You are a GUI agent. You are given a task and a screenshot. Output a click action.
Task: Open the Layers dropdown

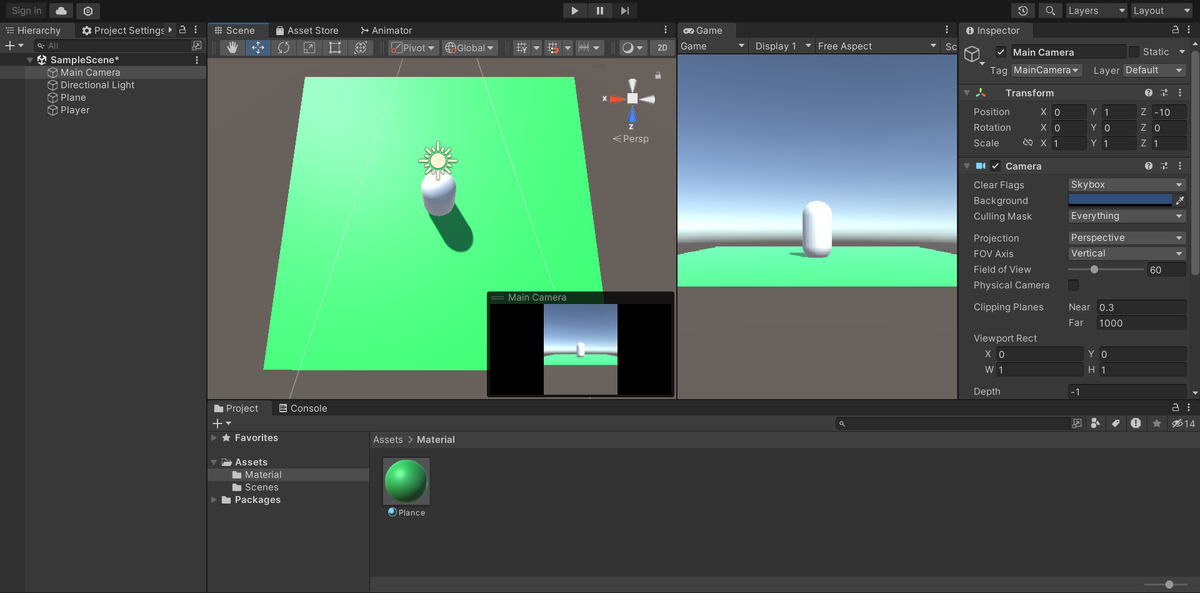1095,11
